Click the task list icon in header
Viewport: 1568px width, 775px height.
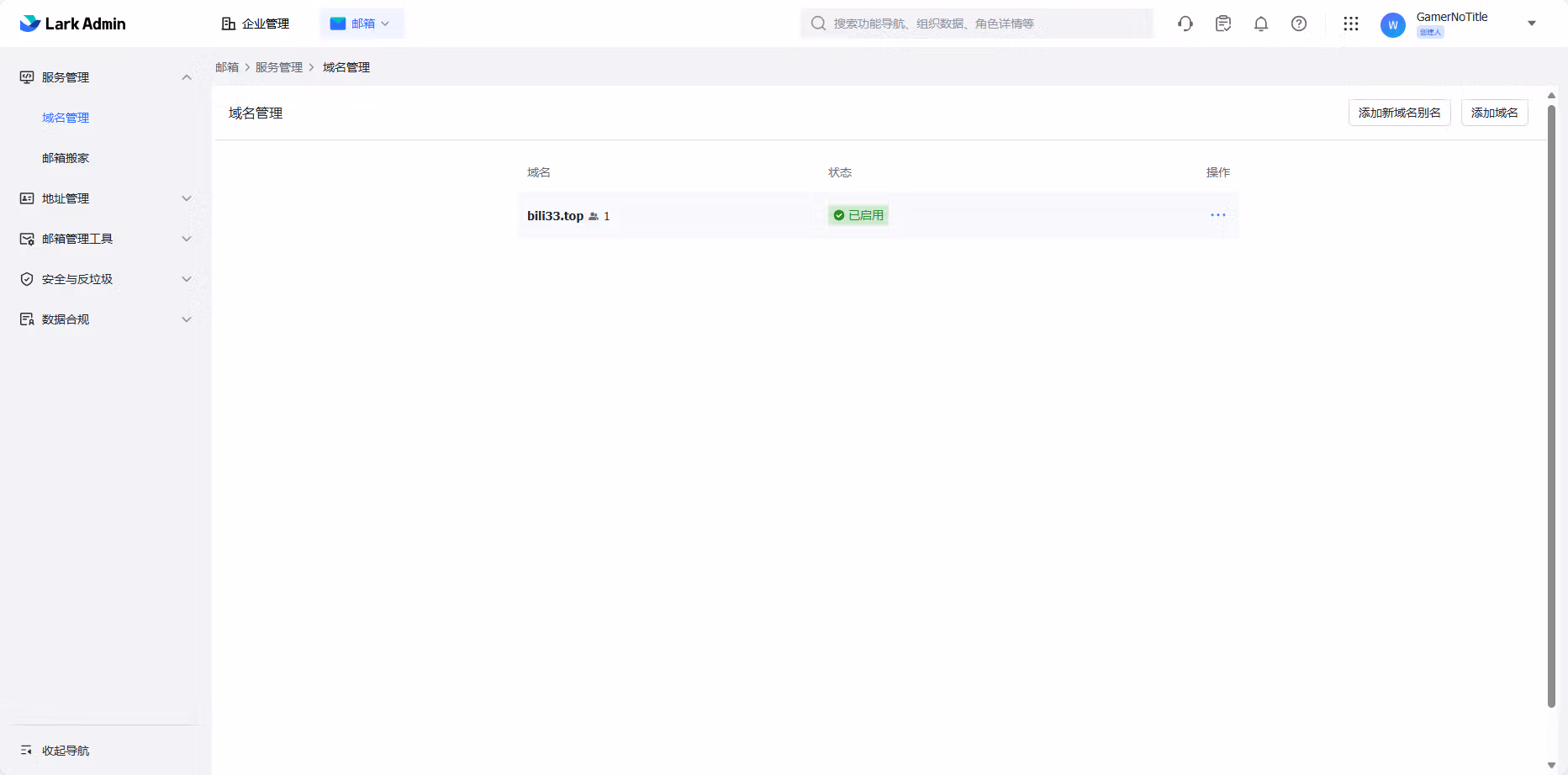click(x=1223, y=24)
